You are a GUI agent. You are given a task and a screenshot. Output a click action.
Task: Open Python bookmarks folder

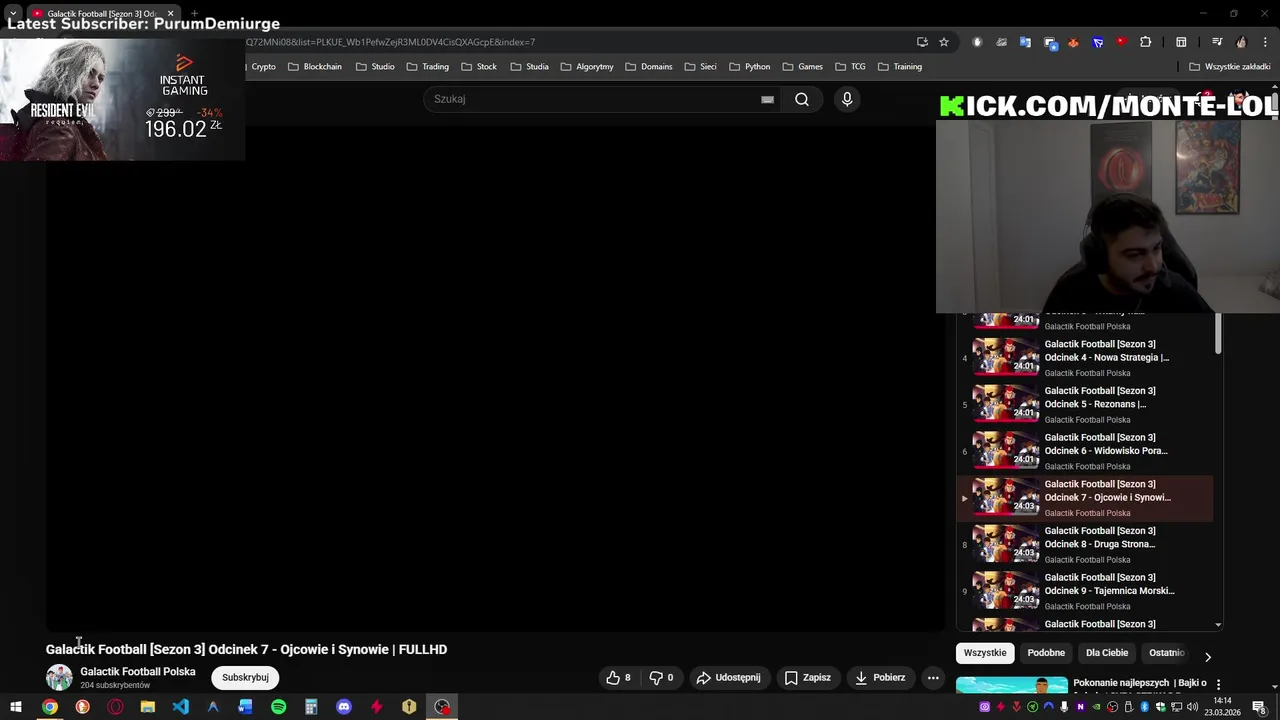[x=750, y=67]
